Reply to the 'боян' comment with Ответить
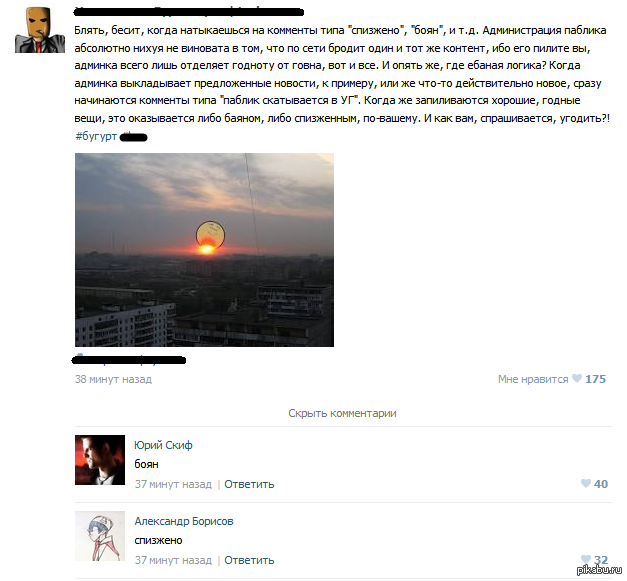Viewport: 627px width, 581px height. (249, 484)
